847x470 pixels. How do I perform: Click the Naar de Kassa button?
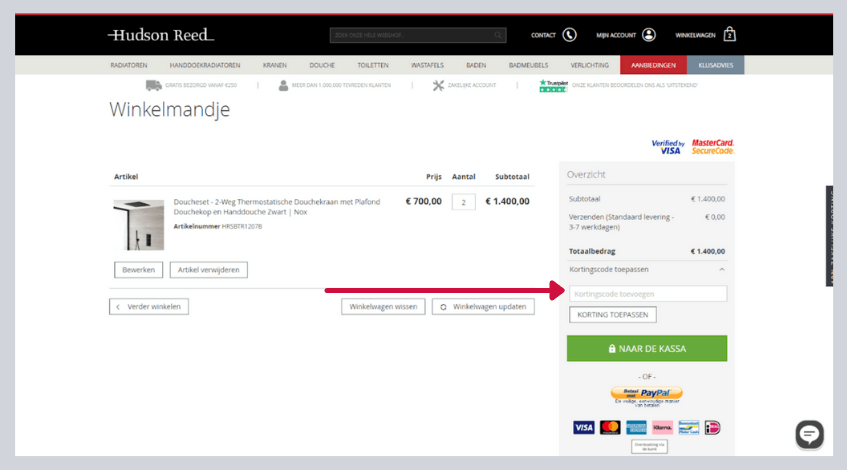tap(646, 348)
